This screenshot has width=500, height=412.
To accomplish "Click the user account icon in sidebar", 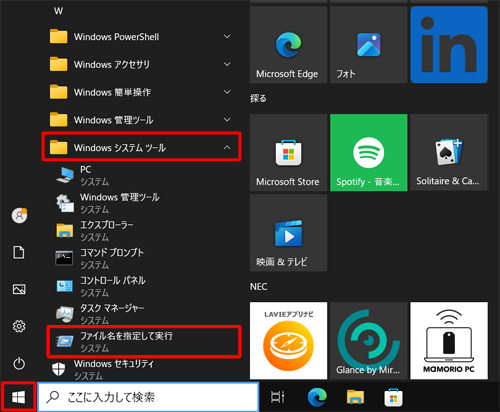I will point(19,215).
